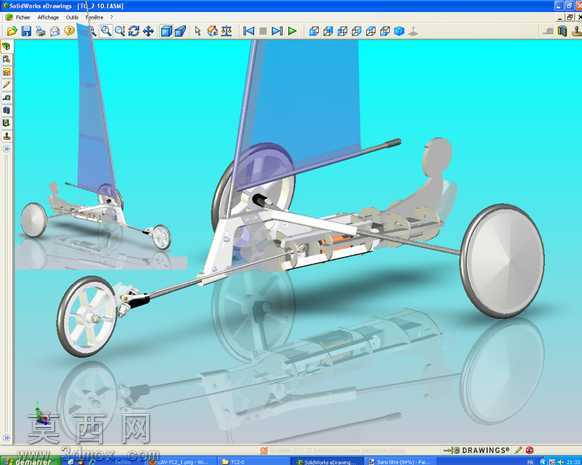Click the Send by email envelope icon
The image size is (582, 465).
coord(55,31)
